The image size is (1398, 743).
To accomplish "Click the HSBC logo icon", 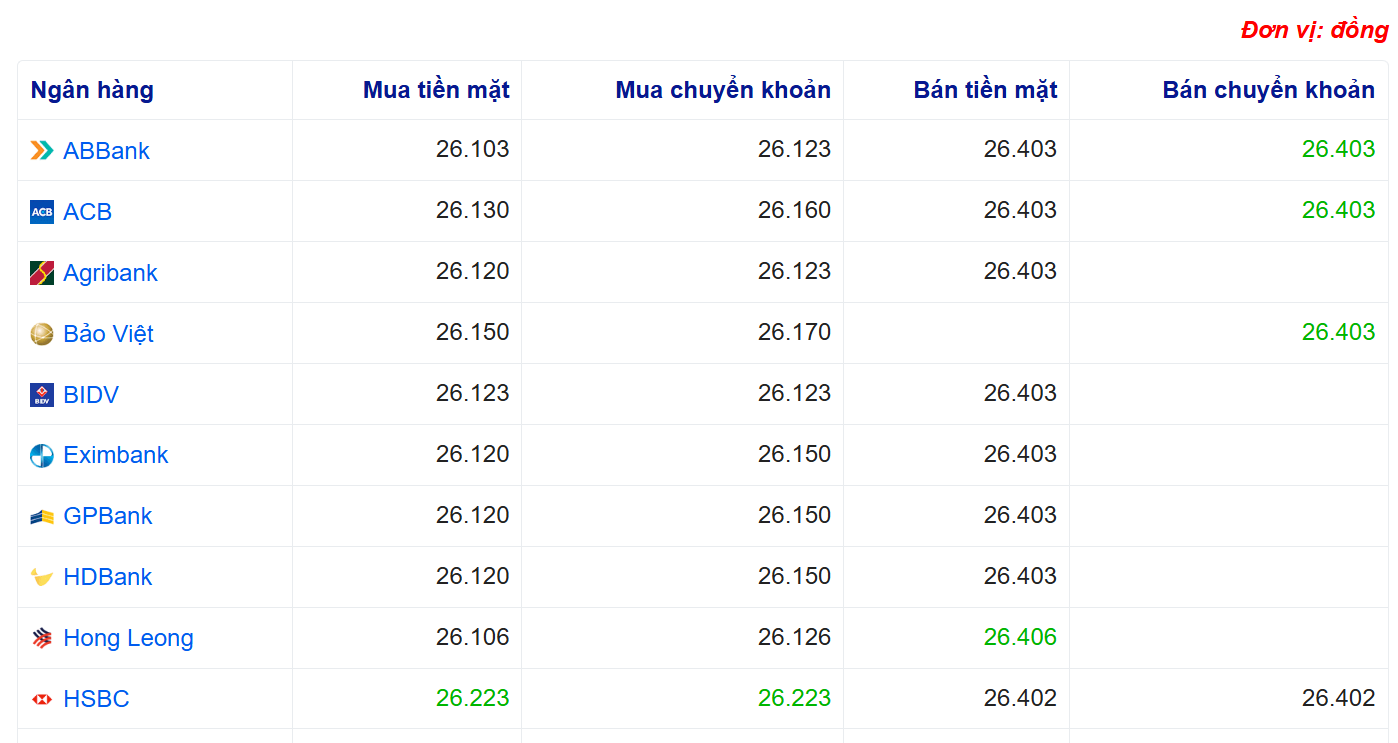I will pyautogui.click(x=42, y=699).
